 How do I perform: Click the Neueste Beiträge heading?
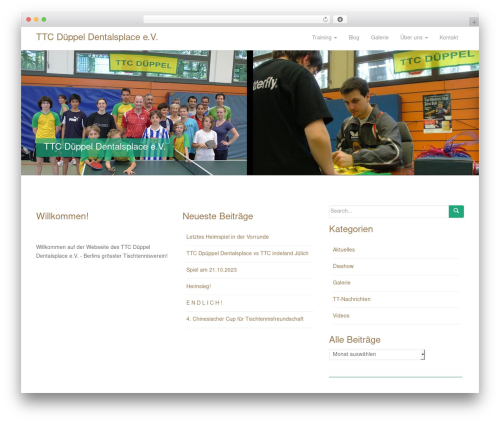click(x=218, y=216)
